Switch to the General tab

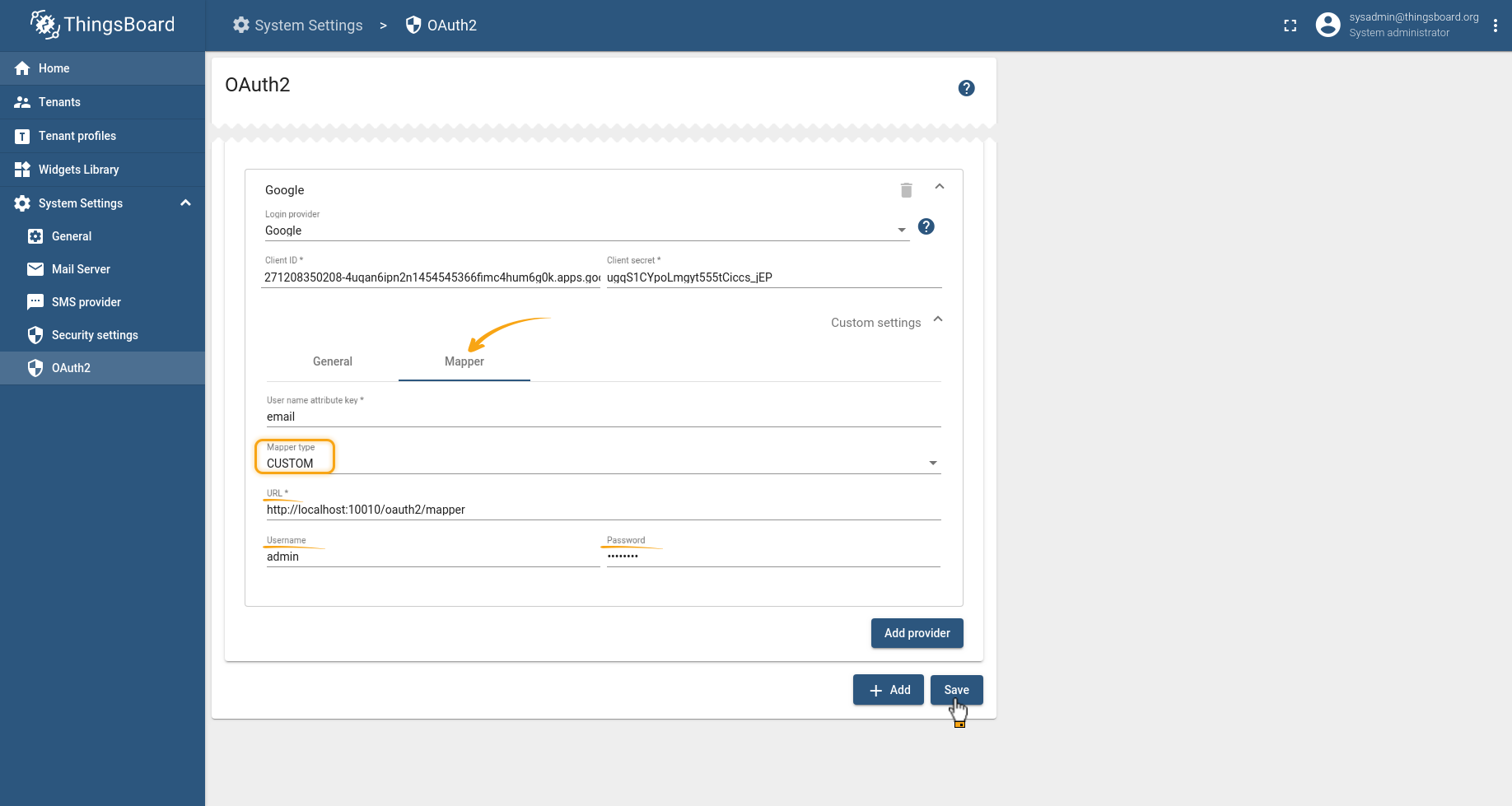(333, 361)
